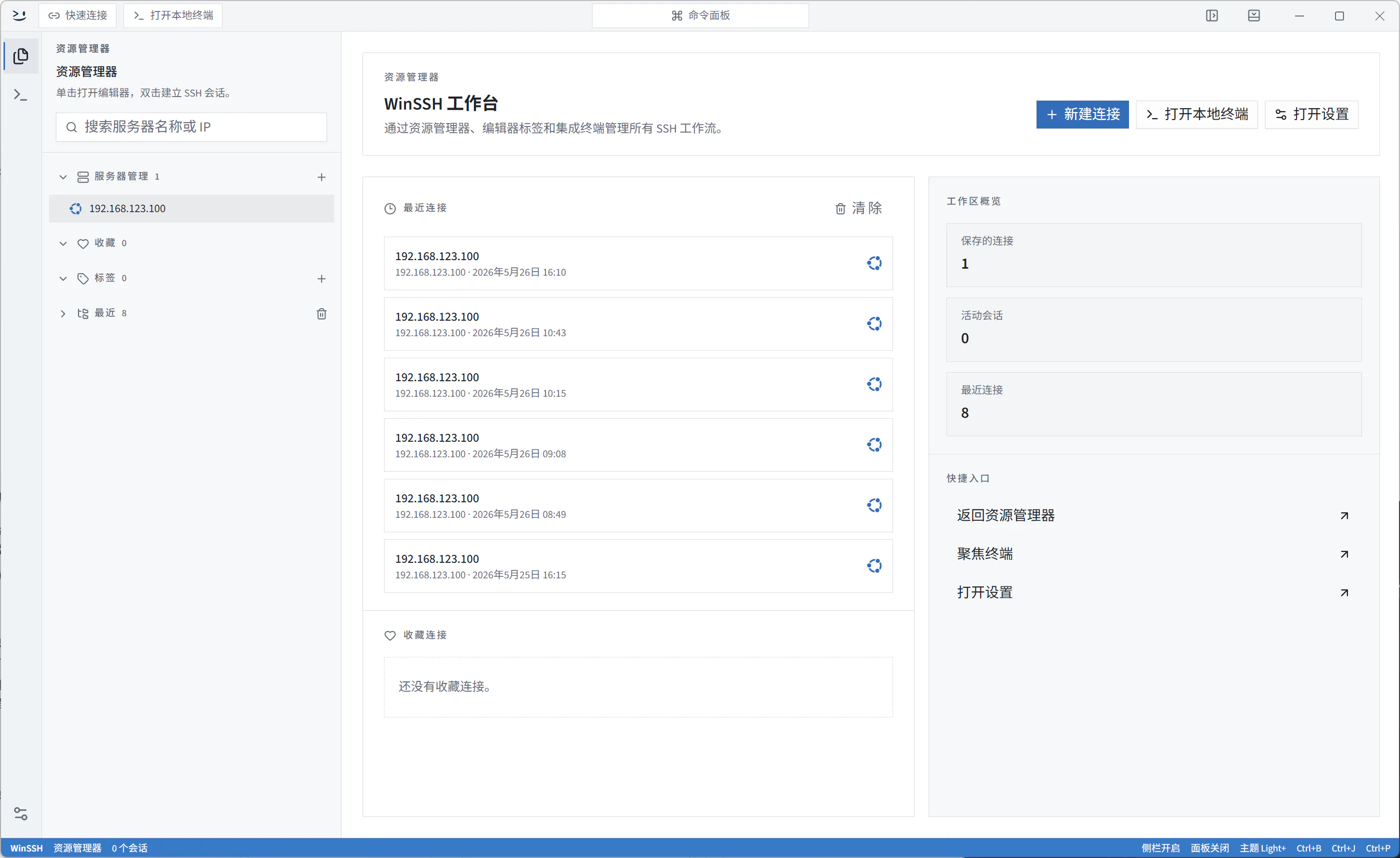Add a server in 服务器管理 group
This screenshot has width=1400, height=858.
(x=321, y=177)
